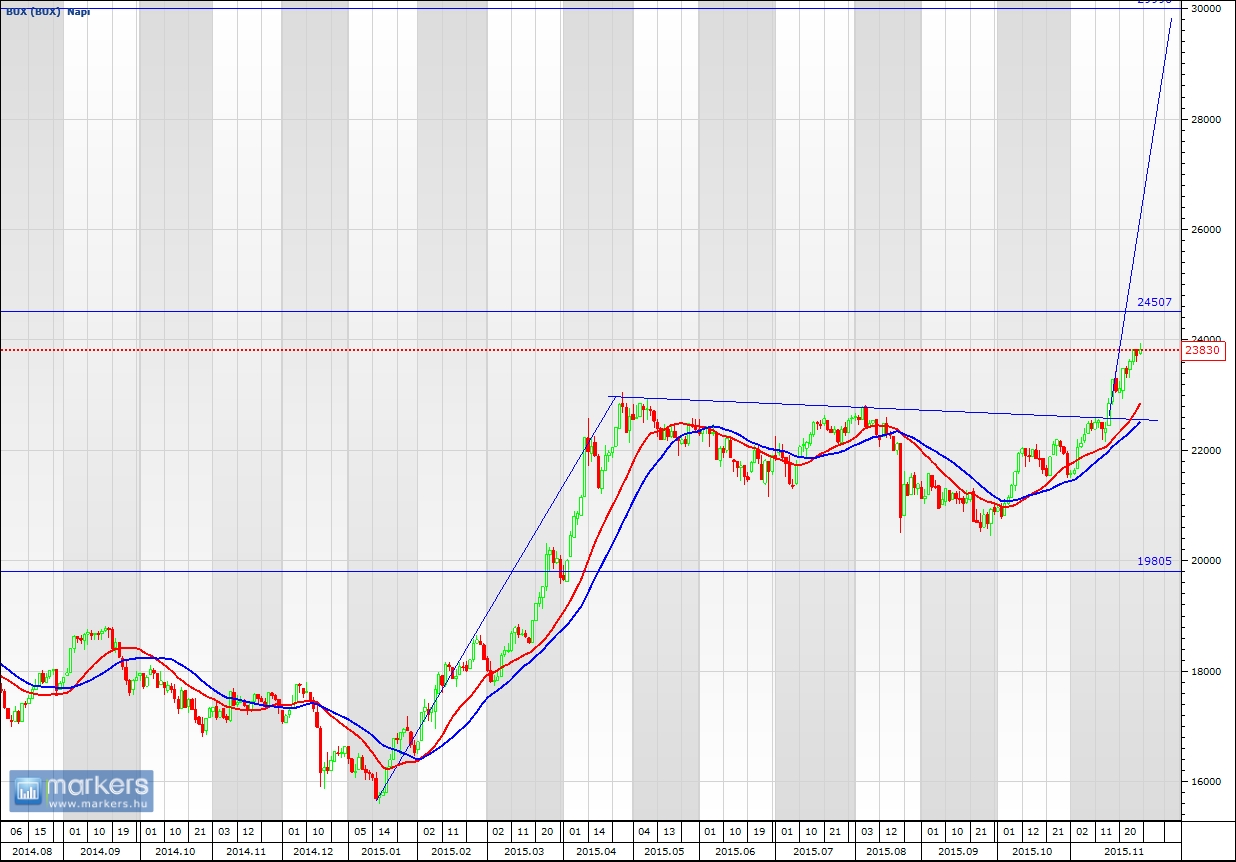Viewport: 1236px width, 862px height.
Task: Click day tick 19 of month 2014.09
Action: coord(122,832)
